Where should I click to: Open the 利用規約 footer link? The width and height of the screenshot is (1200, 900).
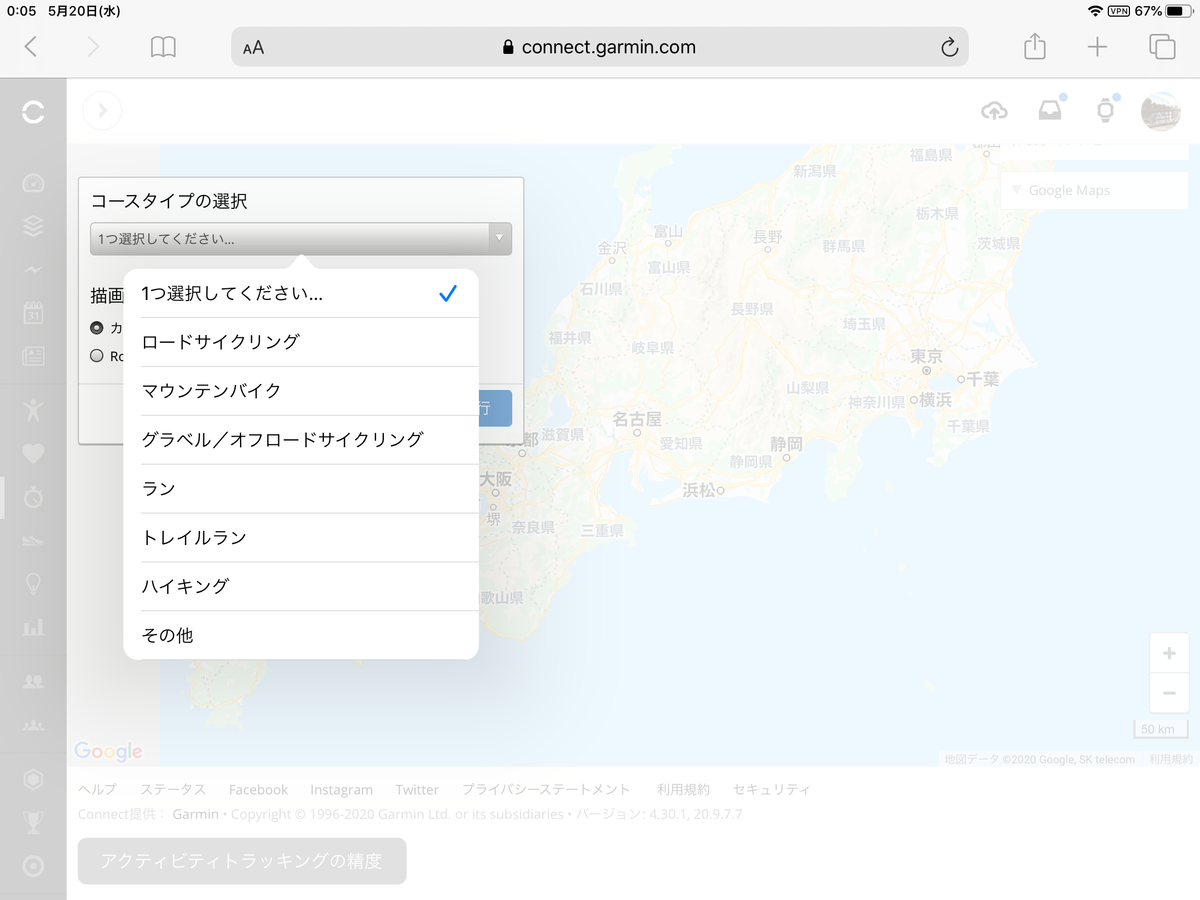coord(683,790)
